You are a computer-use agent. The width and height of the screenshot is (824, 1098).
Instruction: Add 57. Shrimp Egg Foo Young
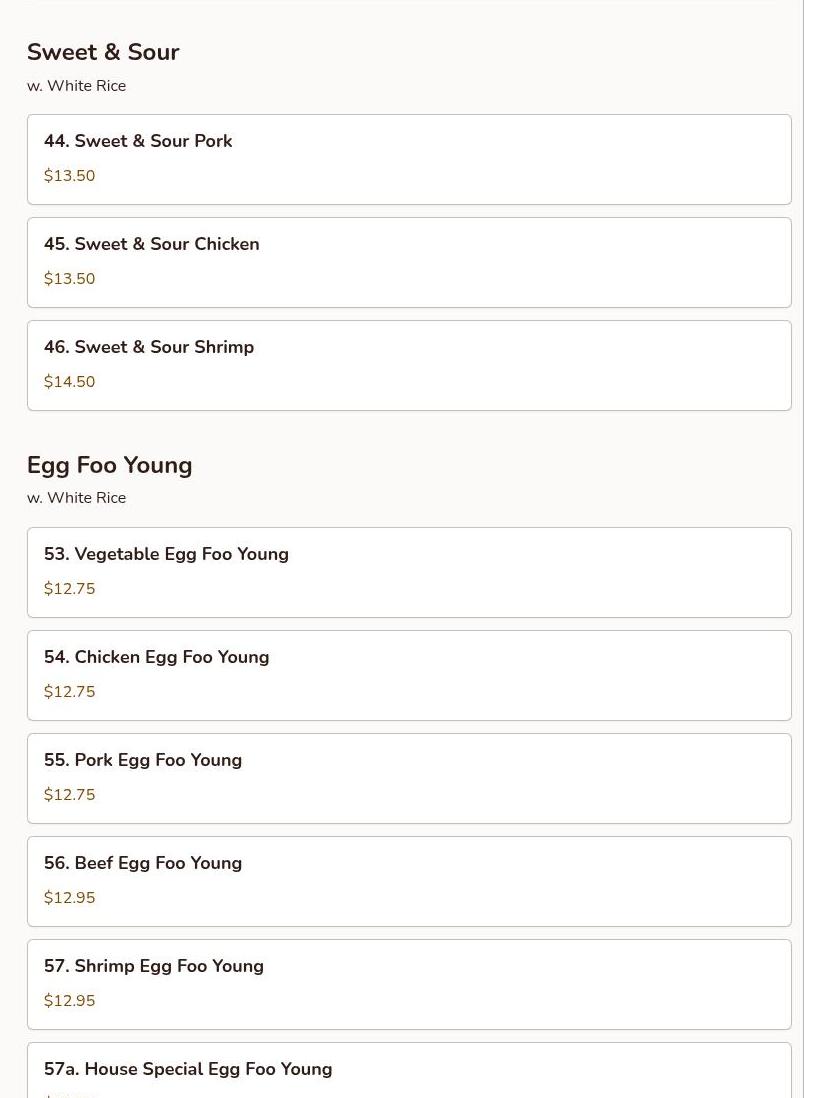(408, 984)
